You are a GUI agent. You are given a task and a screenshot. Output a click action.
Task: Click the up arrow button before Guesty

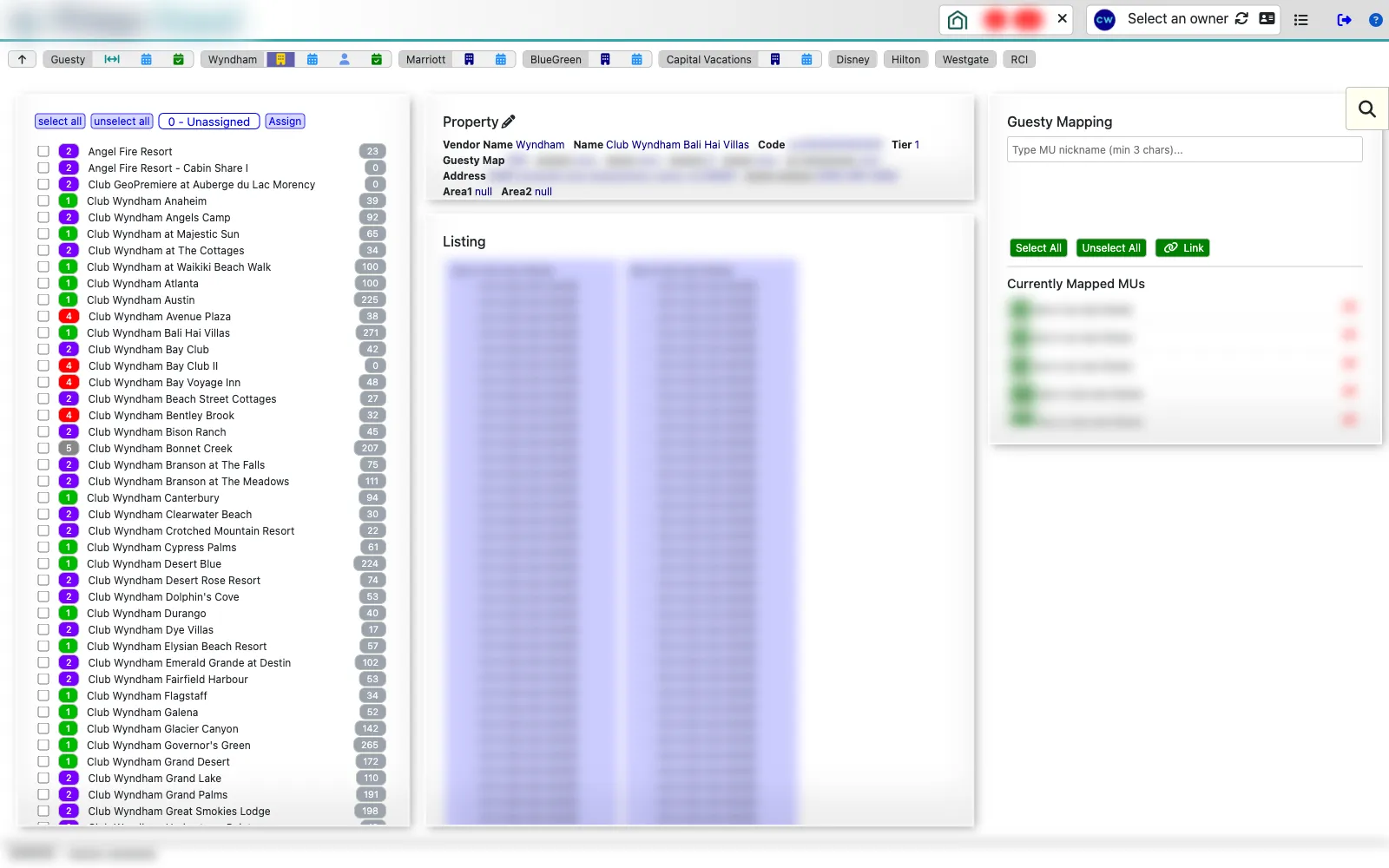coord(22,59)
